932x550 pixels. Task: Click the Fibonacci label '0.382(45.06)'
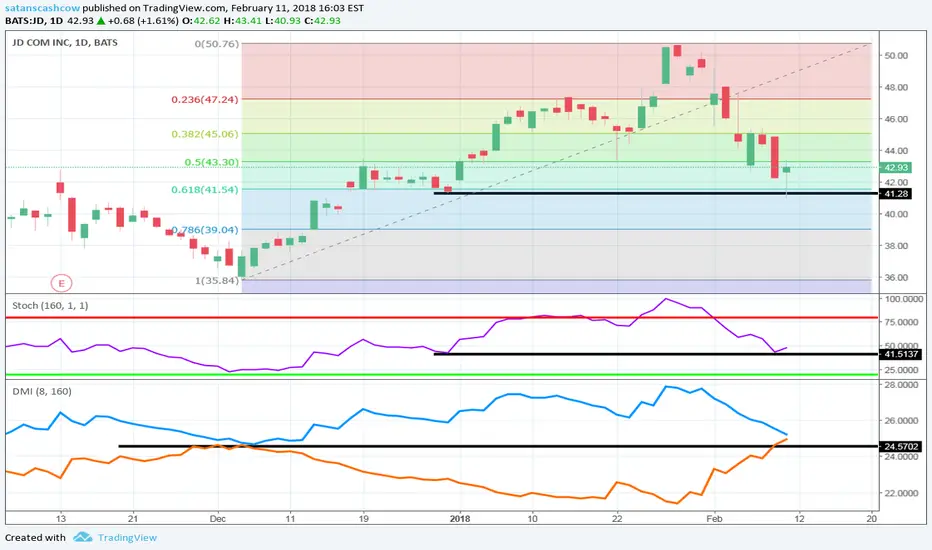coord(204,134)
